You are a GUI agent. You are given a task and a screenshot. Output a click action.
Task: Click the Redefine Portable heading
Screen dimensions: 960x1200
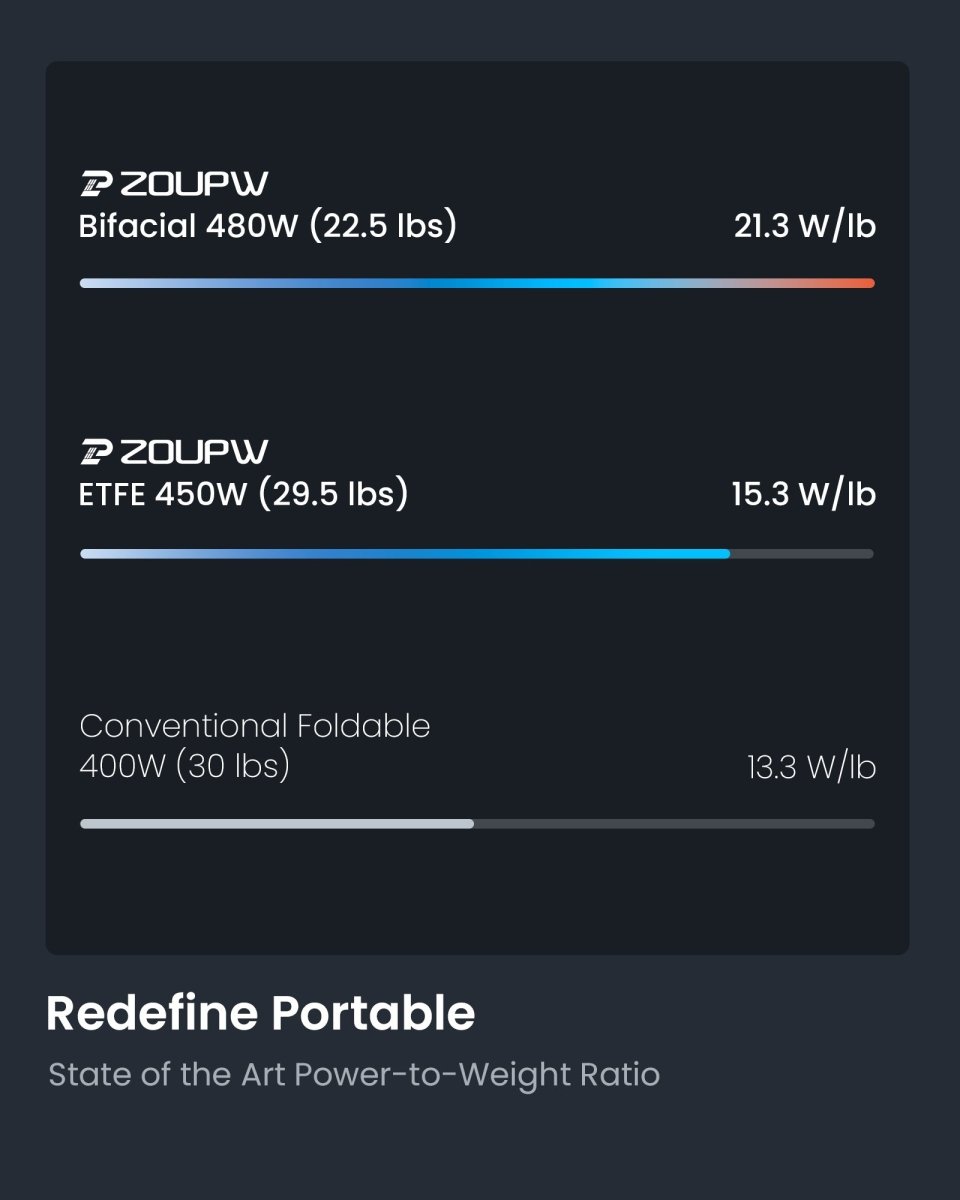(260, 1014)
